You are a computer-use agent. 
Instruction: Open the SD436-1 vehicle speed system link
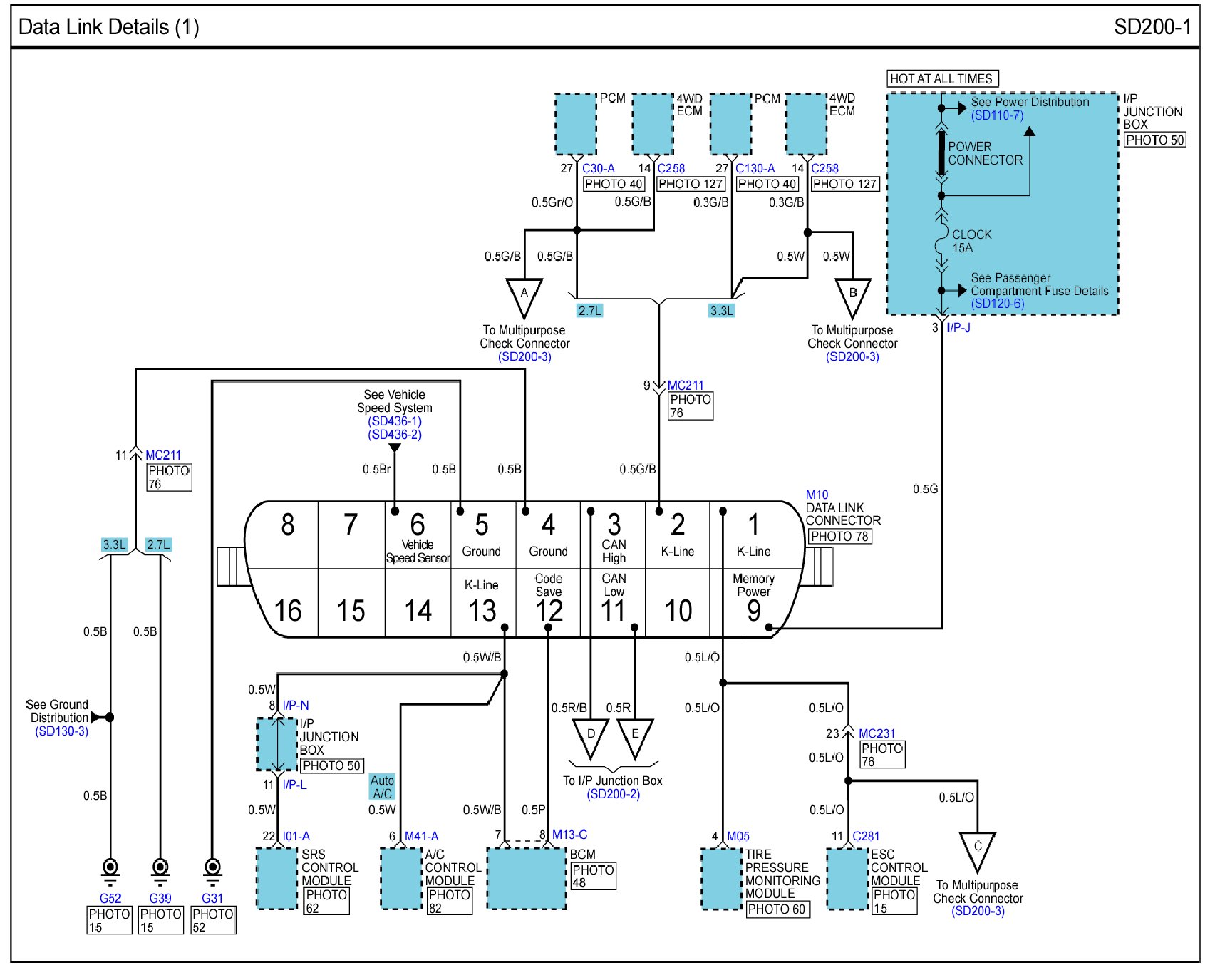[x=395, y=421]
